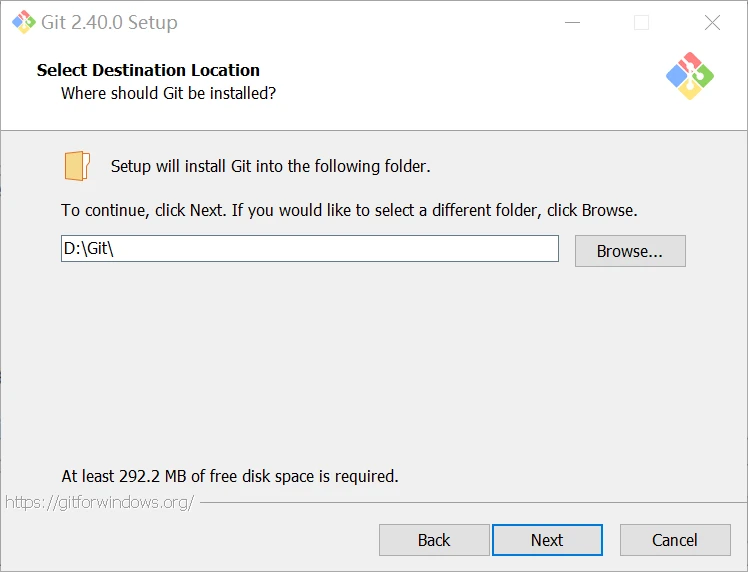748x572 pixels.
Task: Click the horizontal line beside the gitforwindows link
Action: [470, 502]
